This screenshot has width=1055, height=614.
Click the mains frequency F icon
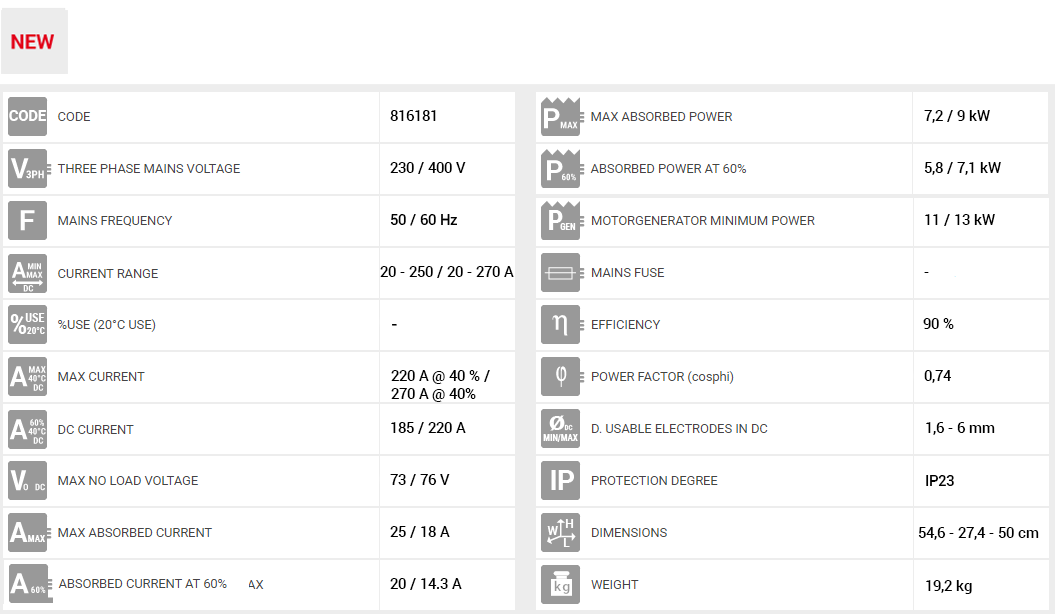click(28, 220)
